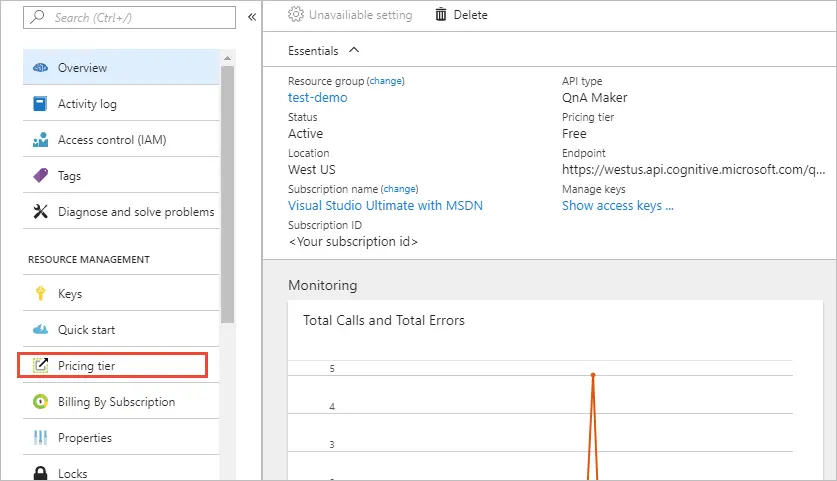
Task: Click the Delete trash icon
Action: [x=441, y=15]
